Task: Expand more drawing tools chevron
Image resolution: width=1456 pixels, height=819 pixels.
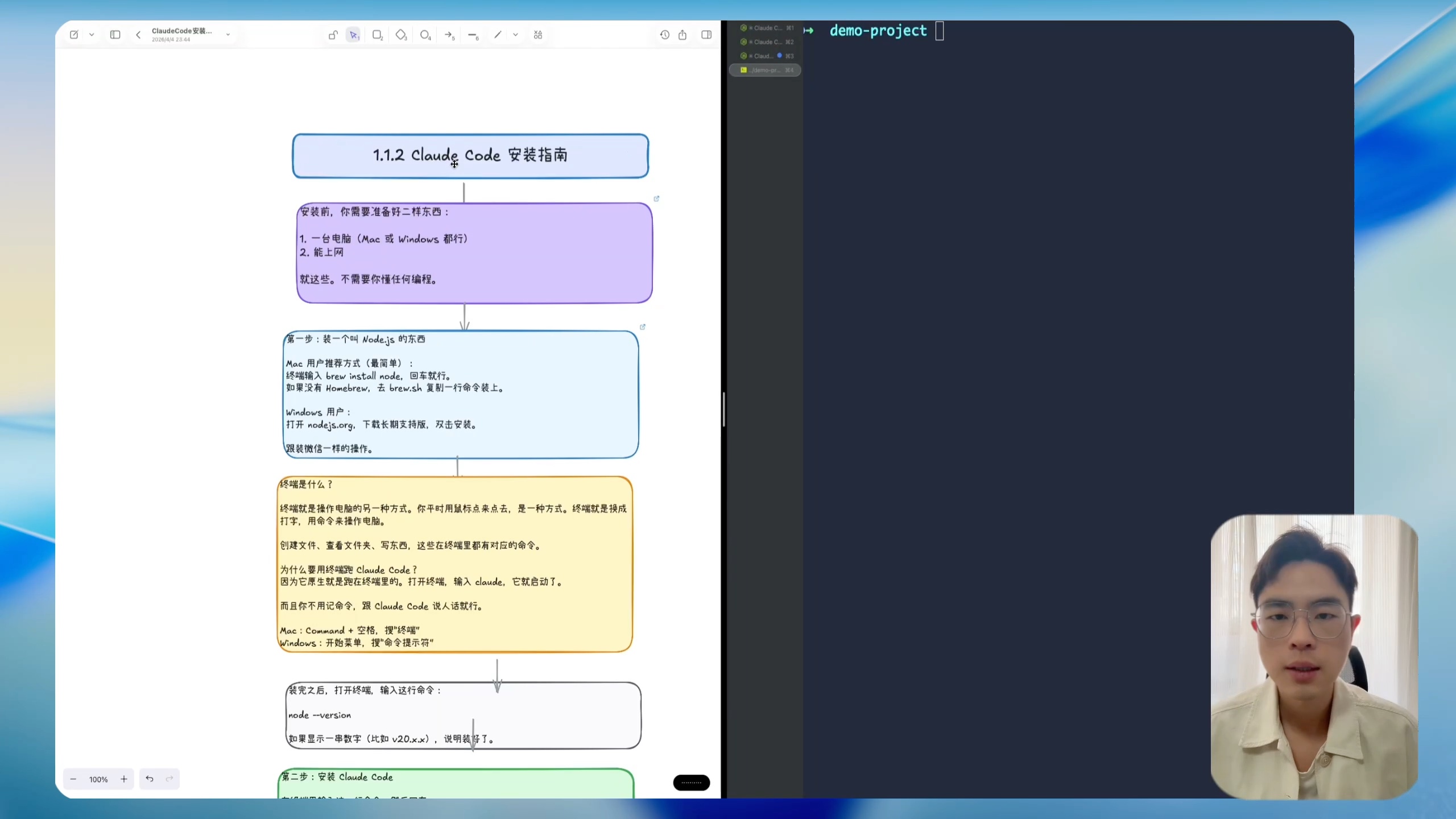Action: [x=515, y=35]
